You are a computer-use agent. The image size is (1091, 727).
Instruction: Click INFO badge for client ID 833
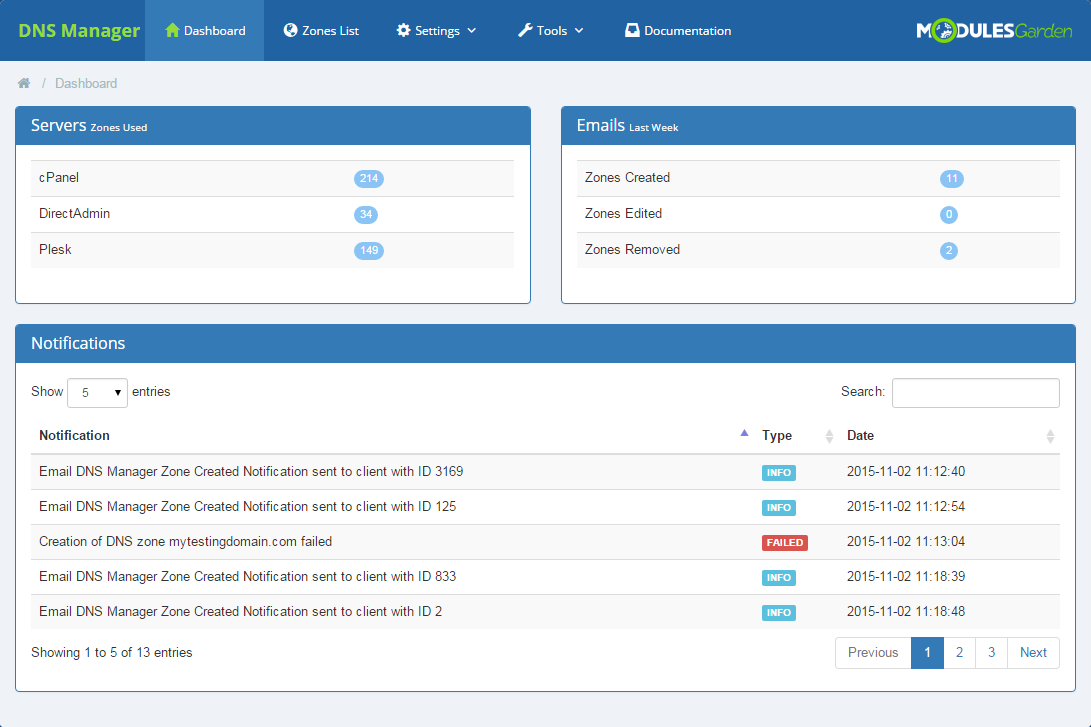click(779, 577)
